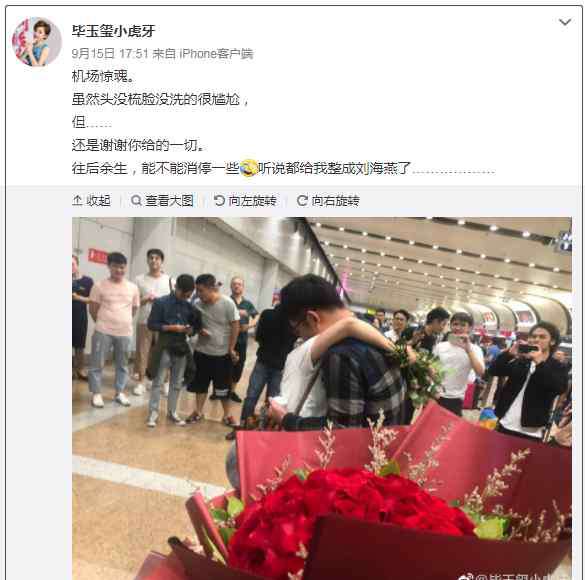Collapse the image with 收起
The width and height of the screenshot is (585, 580).
tap(91, 201)
